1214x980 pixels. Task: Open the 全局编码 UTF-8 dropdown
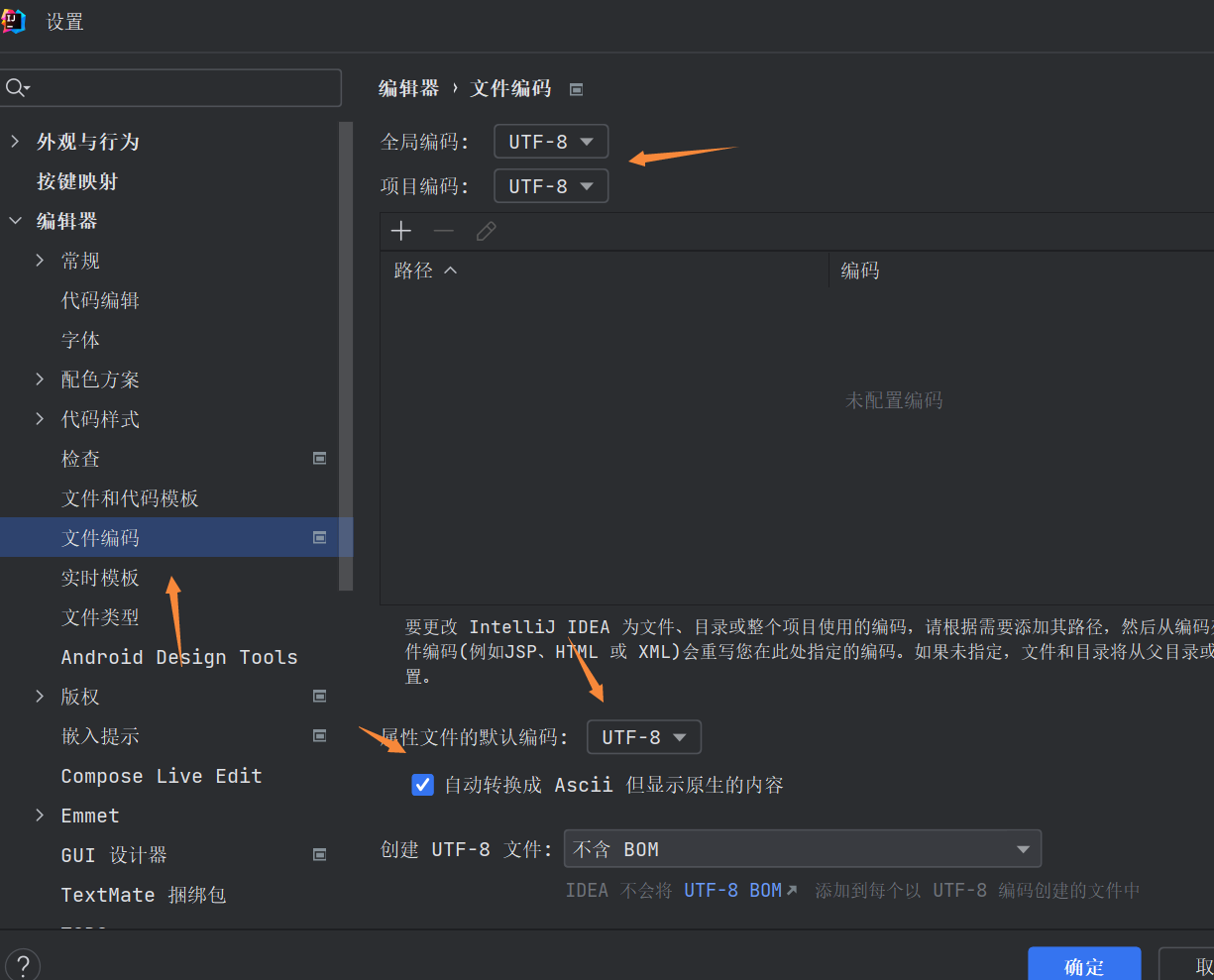[x=551, y=142]
